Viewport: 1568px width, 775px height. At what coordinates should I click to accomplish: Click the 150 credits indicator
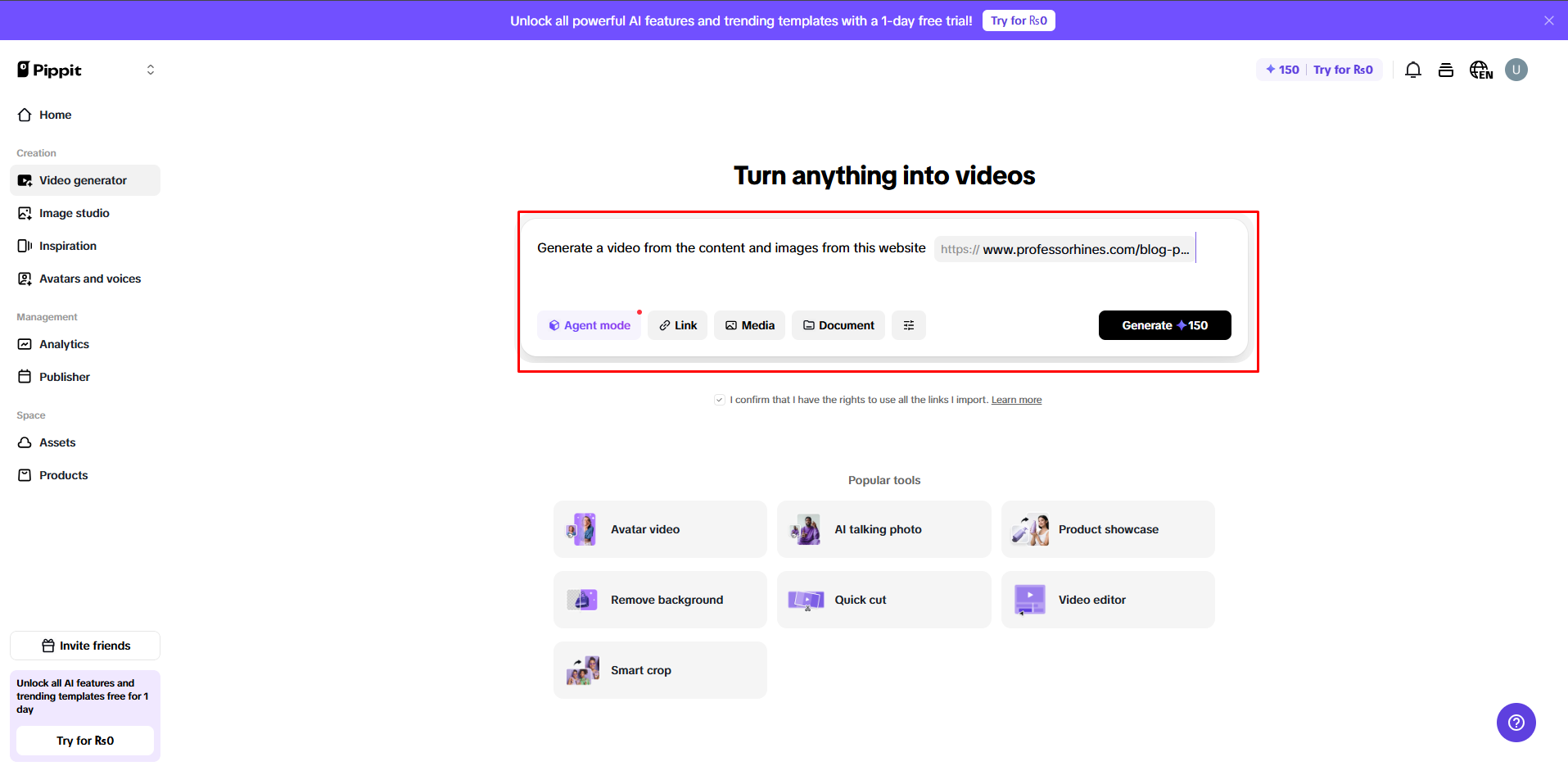click(x=1282, y=70)
